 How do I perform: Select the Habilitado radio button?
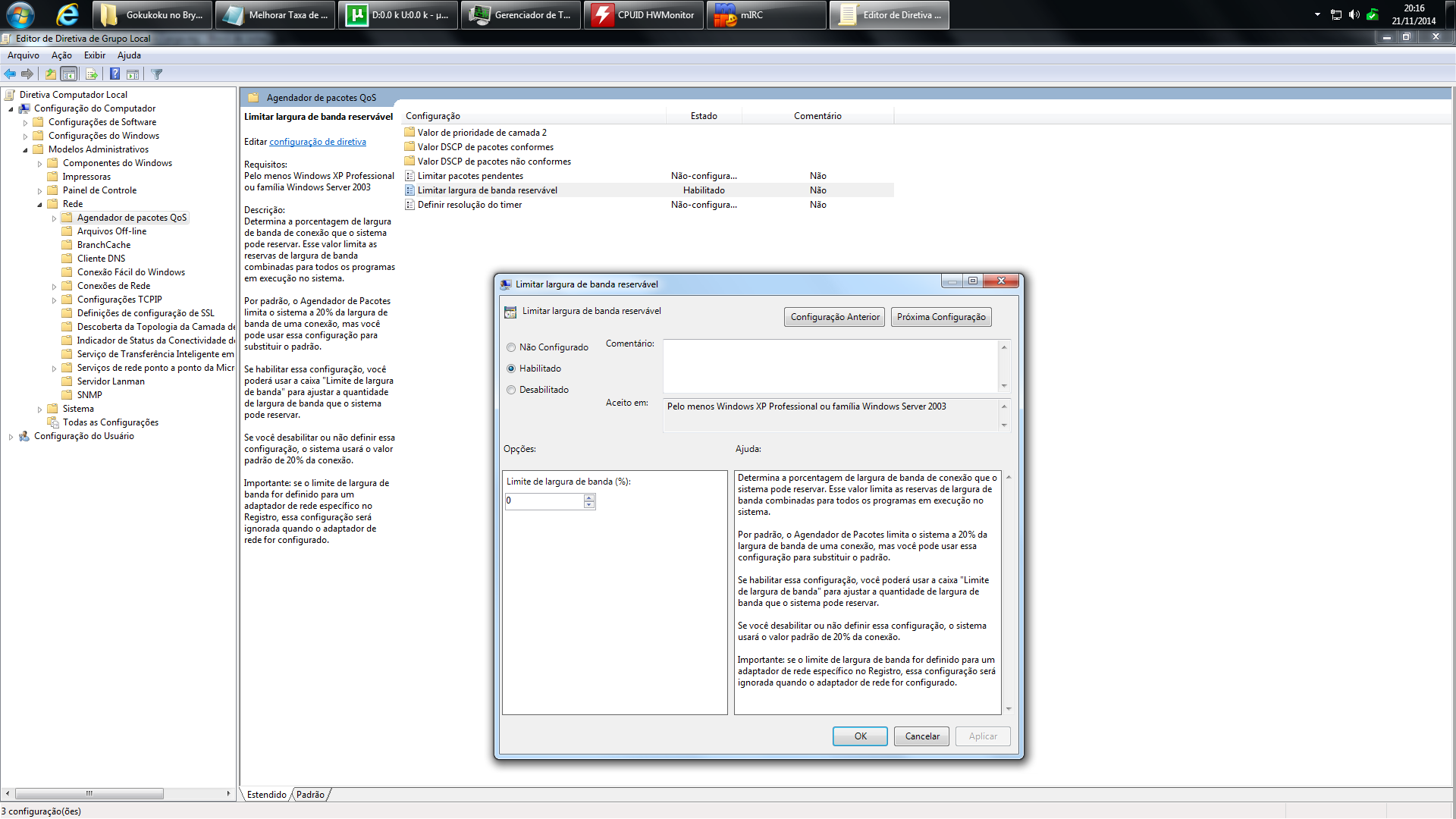511,369
